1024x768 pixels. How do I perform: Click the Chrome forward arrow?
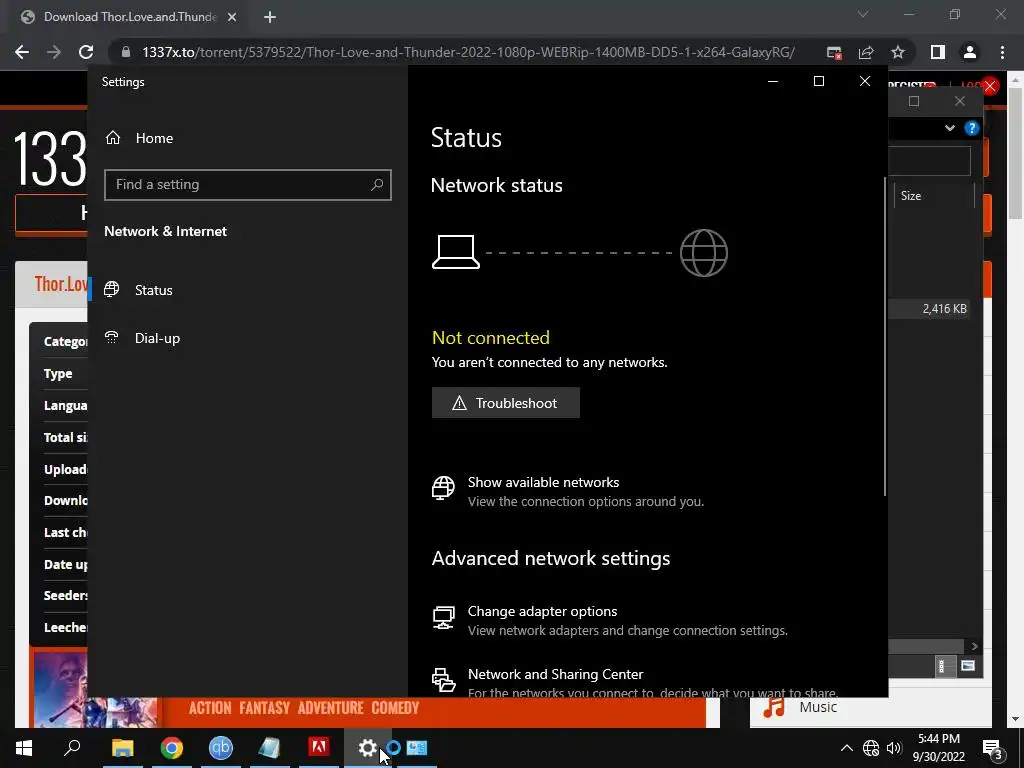(54, 52)
